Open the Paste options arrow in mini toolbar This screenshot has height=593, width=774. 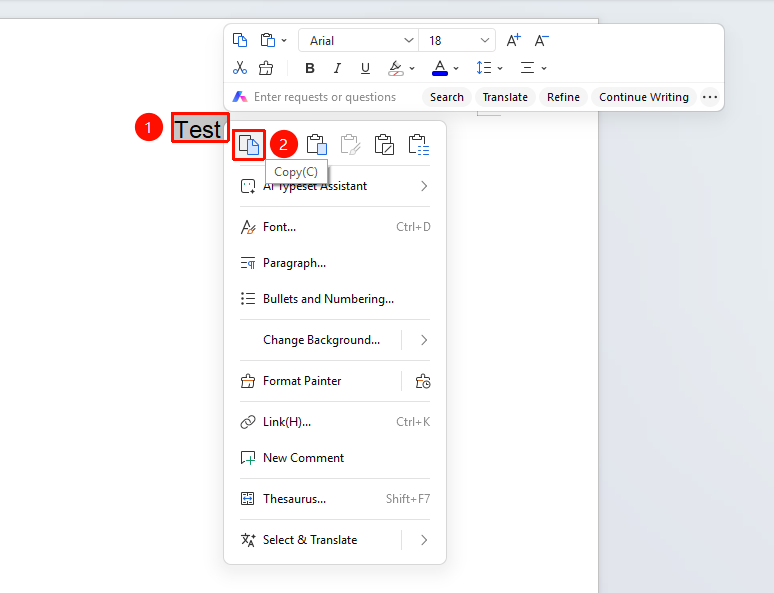[x=284, y=40]
